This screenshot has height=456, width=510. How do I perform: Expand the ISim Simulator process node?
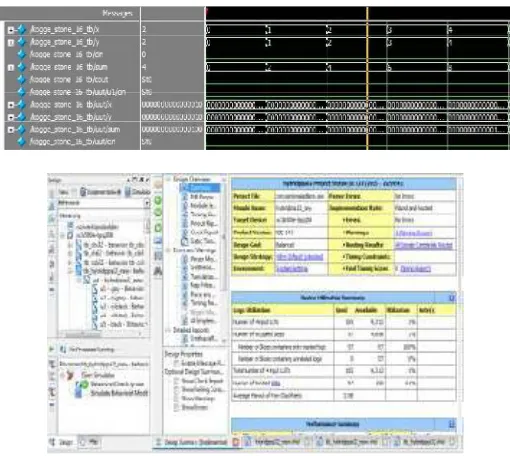62,375
